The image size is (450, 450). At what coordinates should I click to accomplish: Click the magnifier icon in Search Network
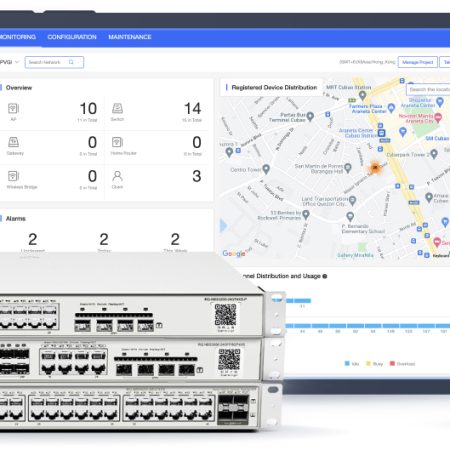tap(71, 62)
